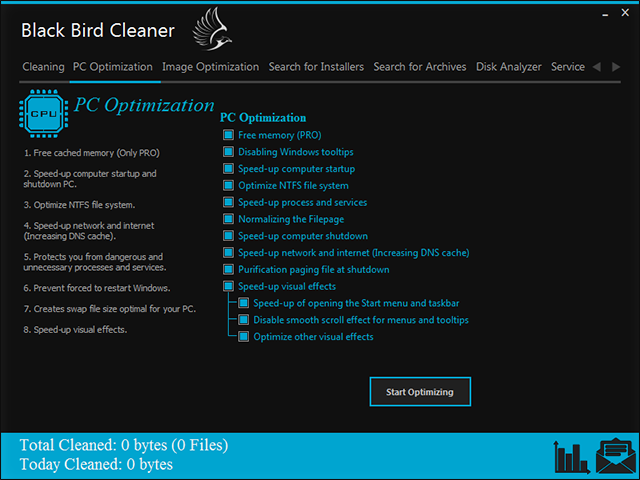Screen dimensions: 640x480
Task: Click the Black Bird logo icon
Action: point(212,29)
